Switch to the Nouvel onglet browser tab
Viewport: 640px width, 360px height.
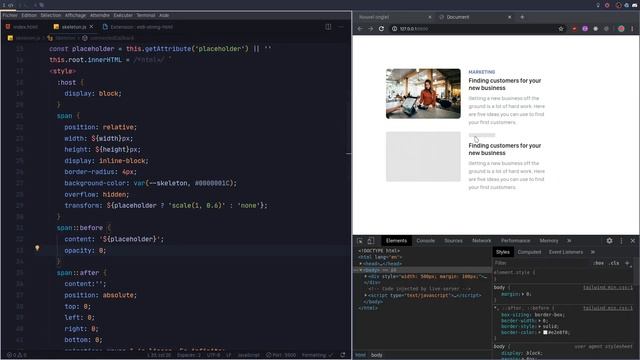(x=393, y=17)
